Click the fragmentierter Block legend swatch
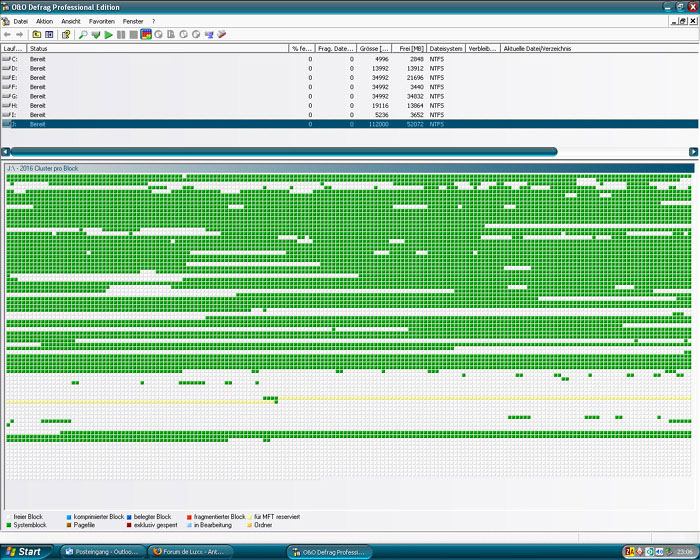This screenshot has width=700, height=560. pyautogui.click(x=189, y=517)
